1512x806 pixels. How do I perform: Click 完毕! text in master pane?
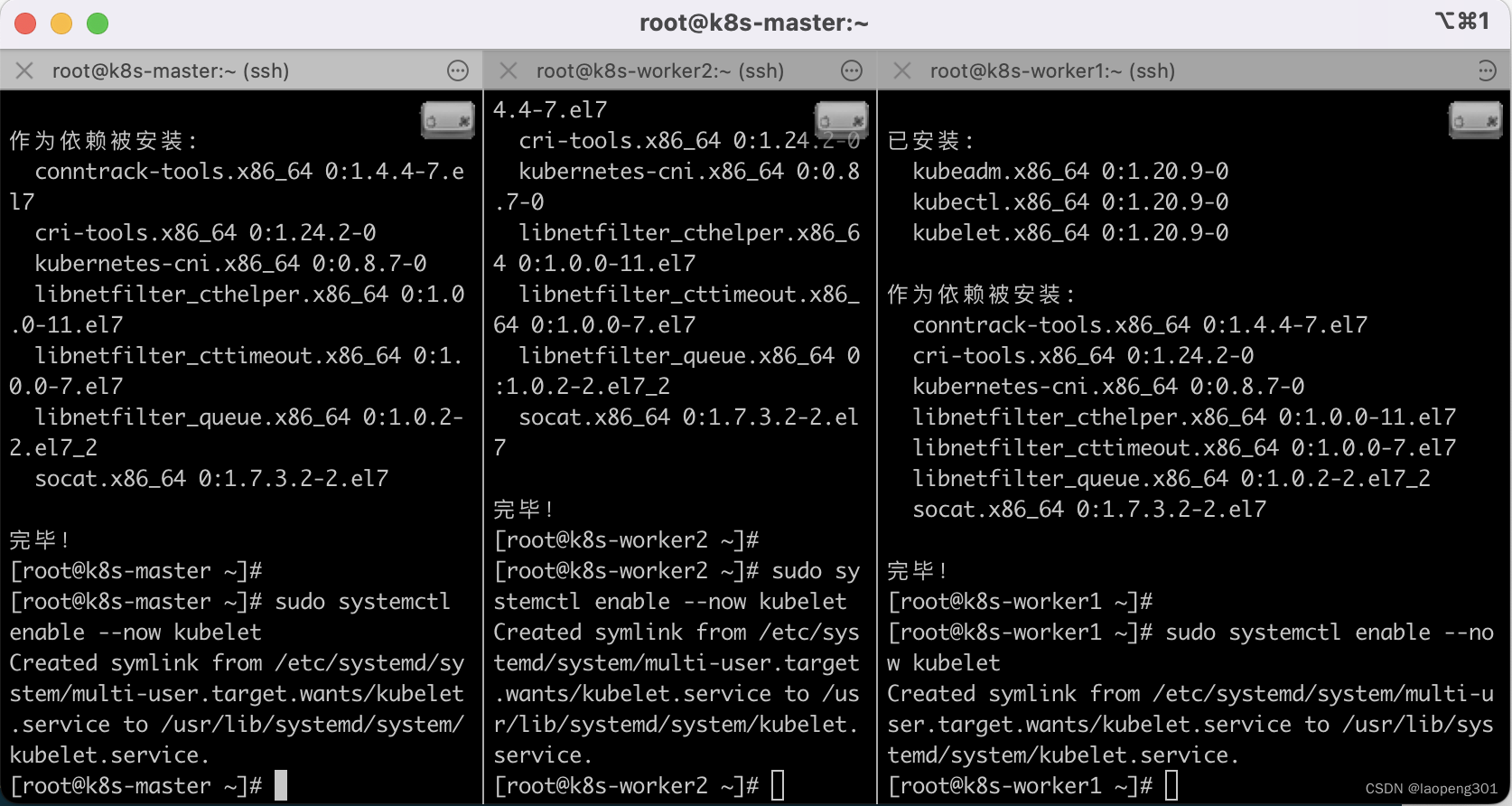click(39, 540)
